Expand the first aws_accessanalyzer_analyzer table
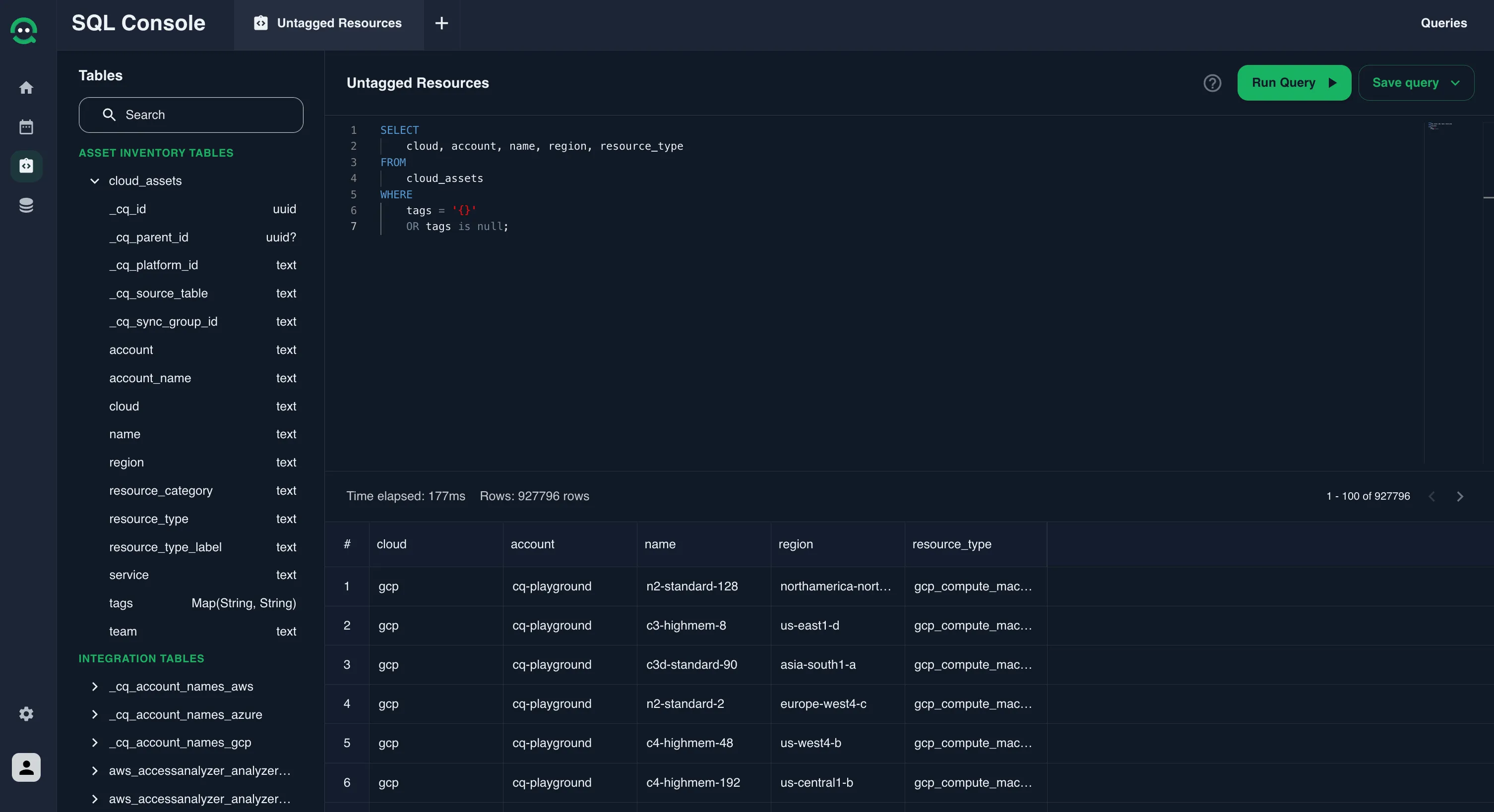This screenshot has height=812, width=1494. [95, 771]
